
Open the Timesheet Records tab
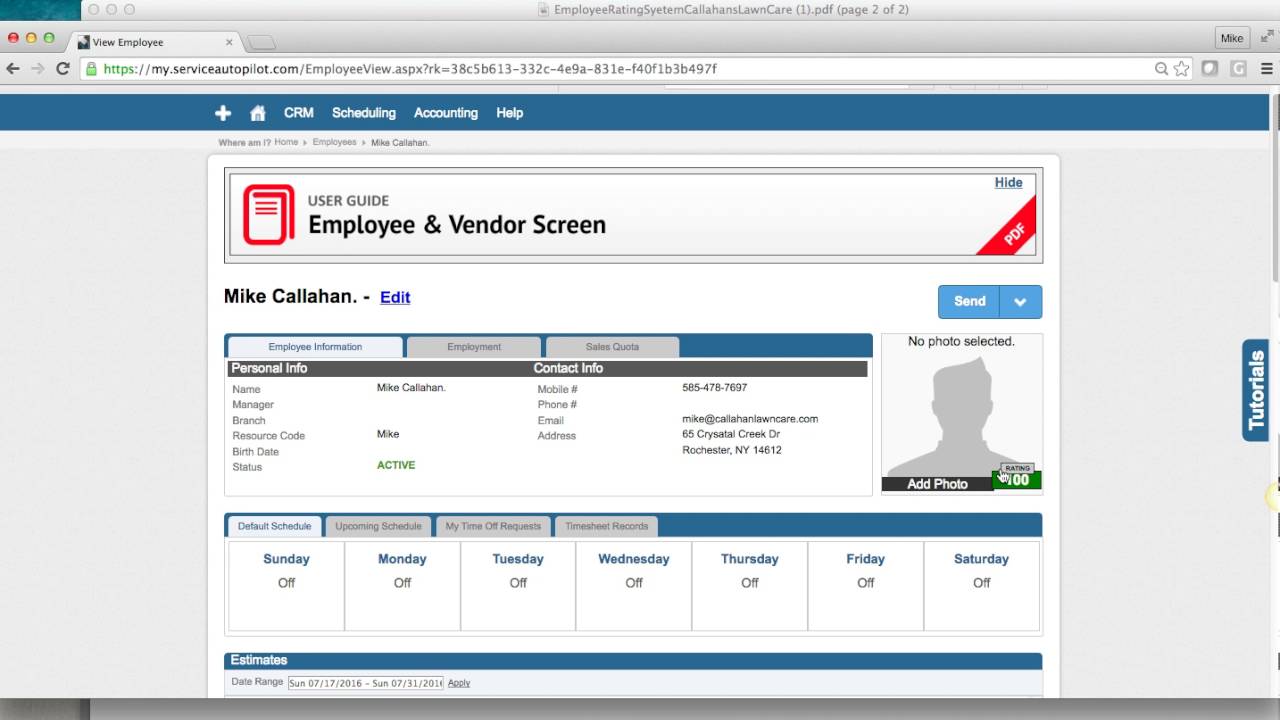606,526
